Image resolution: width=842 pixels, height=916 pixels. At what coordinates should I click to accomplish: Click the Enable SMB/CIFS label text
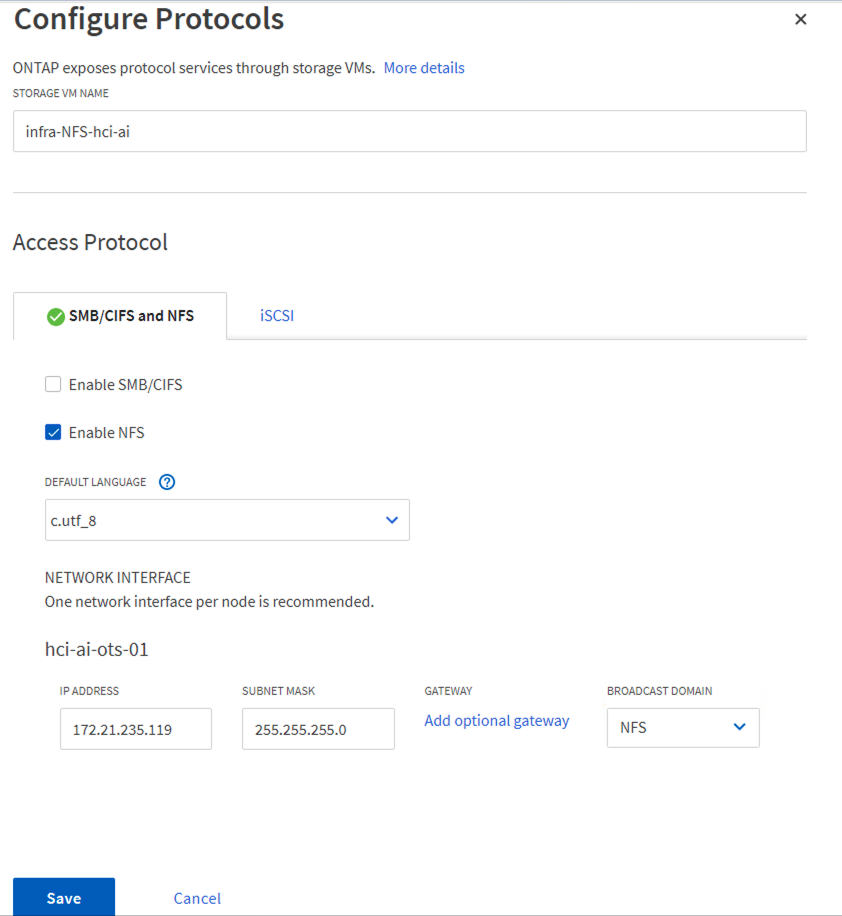click(x=125, y=384)
